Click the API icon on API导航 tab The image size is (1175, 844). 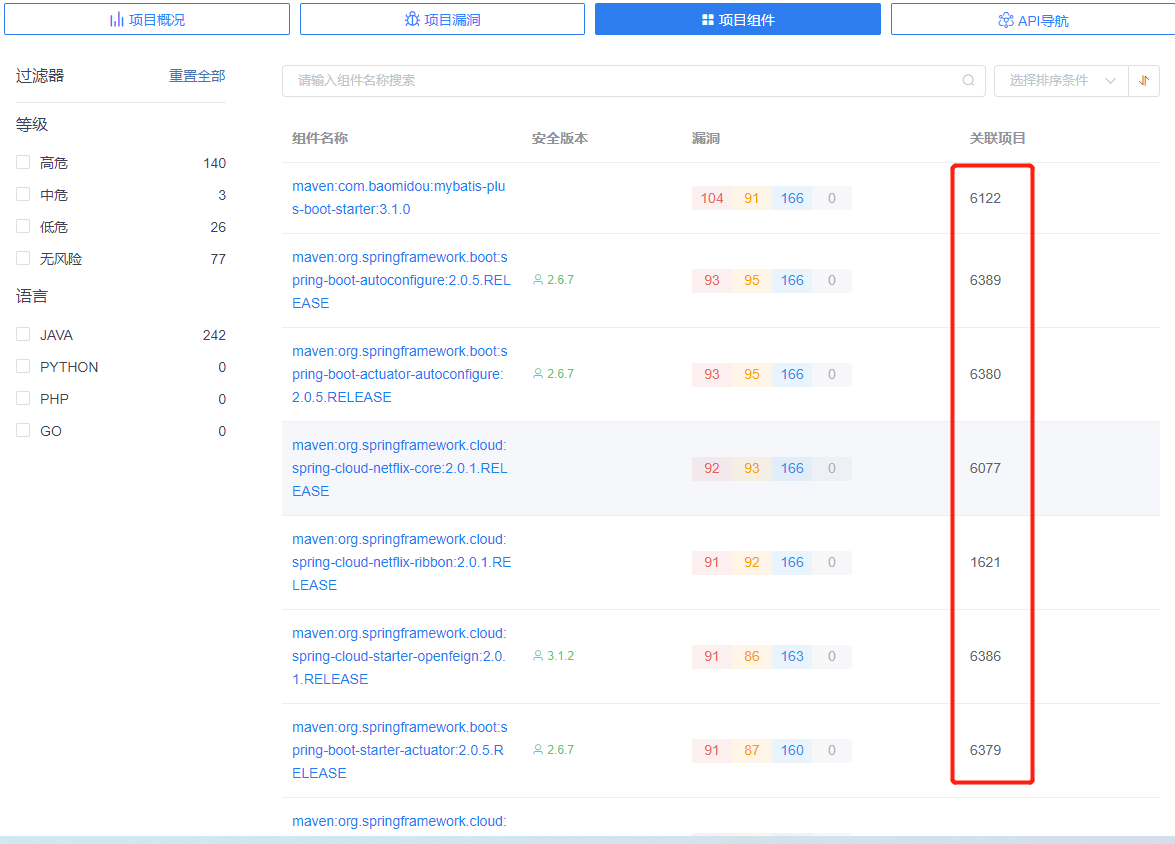coord(1005,18)
